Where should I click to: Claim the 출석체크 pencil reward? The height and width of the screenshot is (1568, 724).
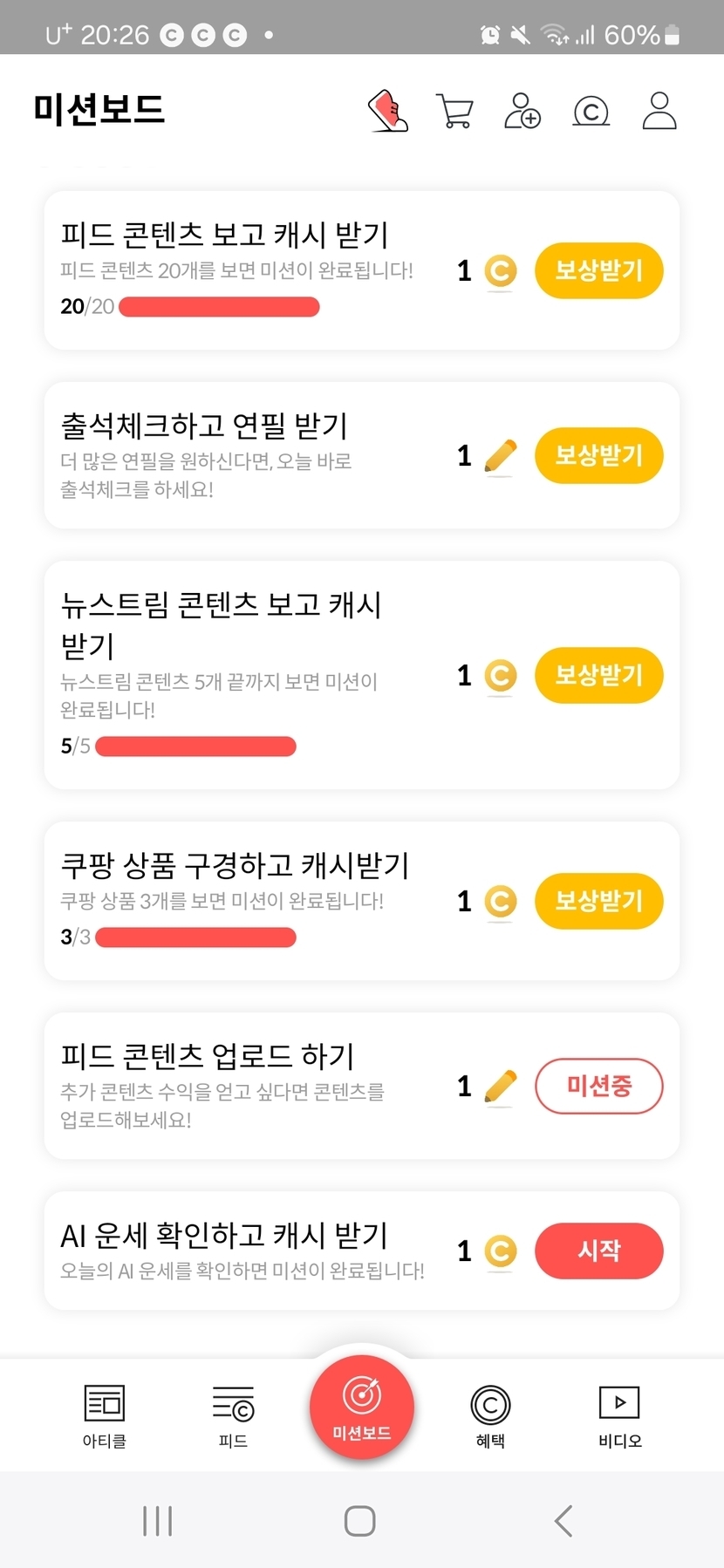tap(598, 455)
